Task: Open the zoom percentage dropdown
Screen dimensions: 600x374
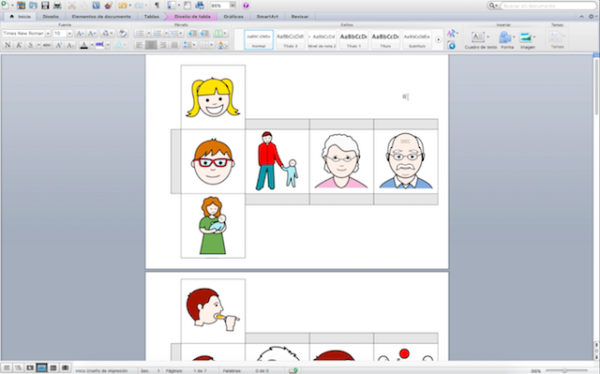Action: (232, 5)
